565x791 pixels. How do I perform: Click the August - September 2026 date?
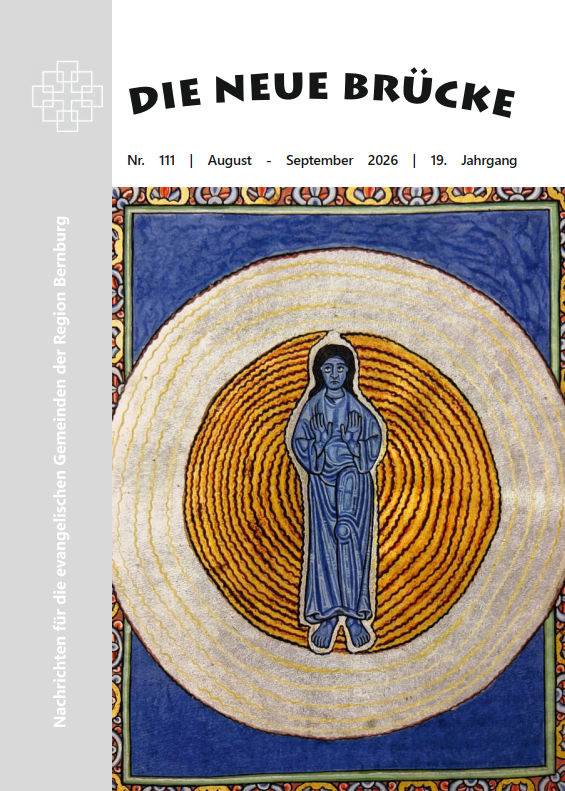pyautogui.click(x=303, y=161)
